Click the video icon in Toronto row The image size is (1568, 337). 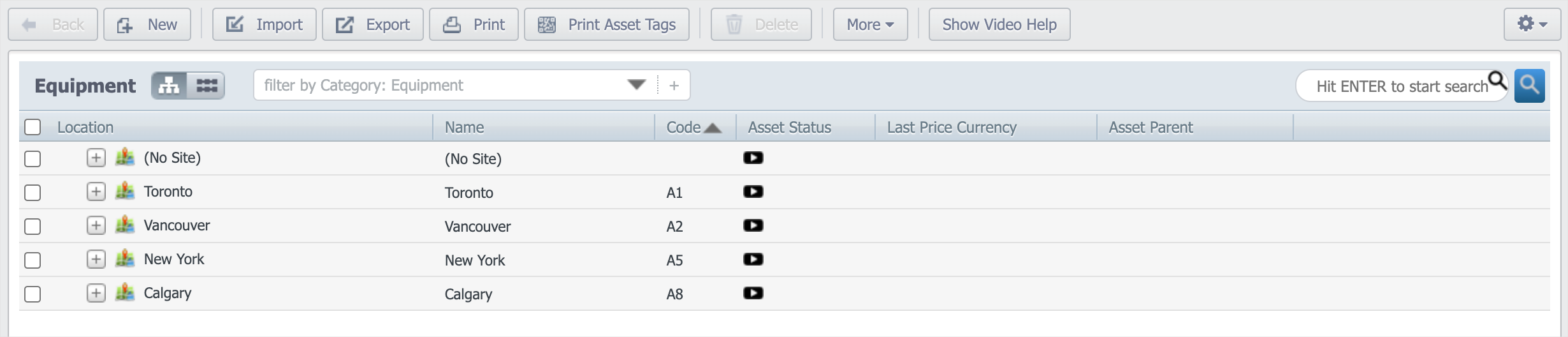click(753, 191)
